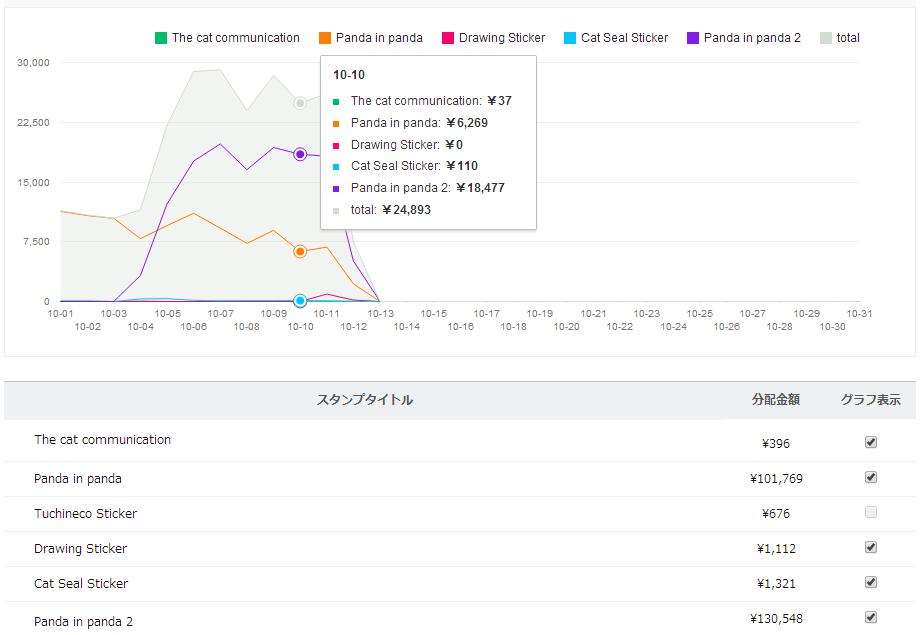Click green The cat communication legend swatch
This screenshot has width=922, height=635.
click(161, 38)
